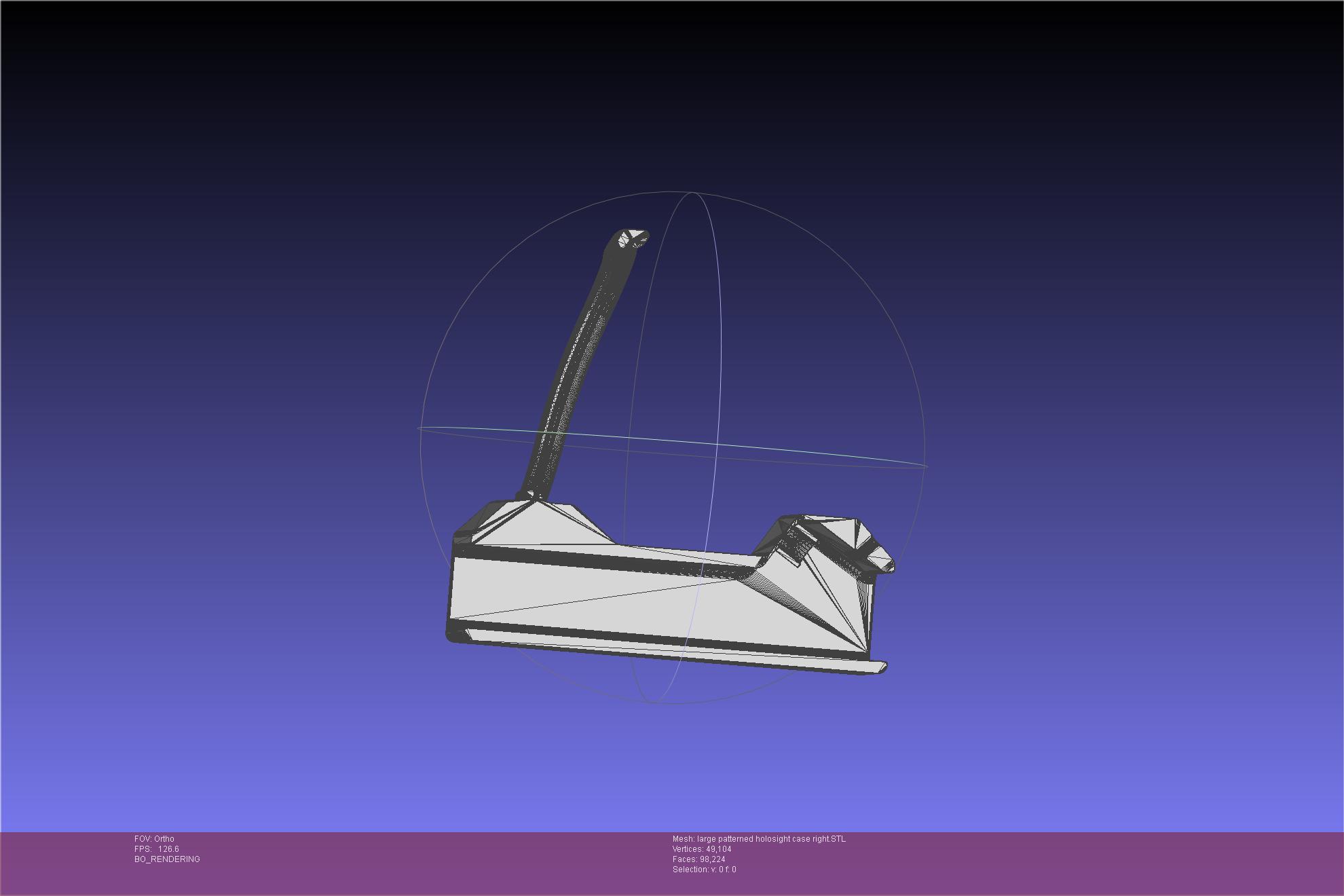
Task: Click the ridged notch on the right hump
Action: click(x=800, y=544)
